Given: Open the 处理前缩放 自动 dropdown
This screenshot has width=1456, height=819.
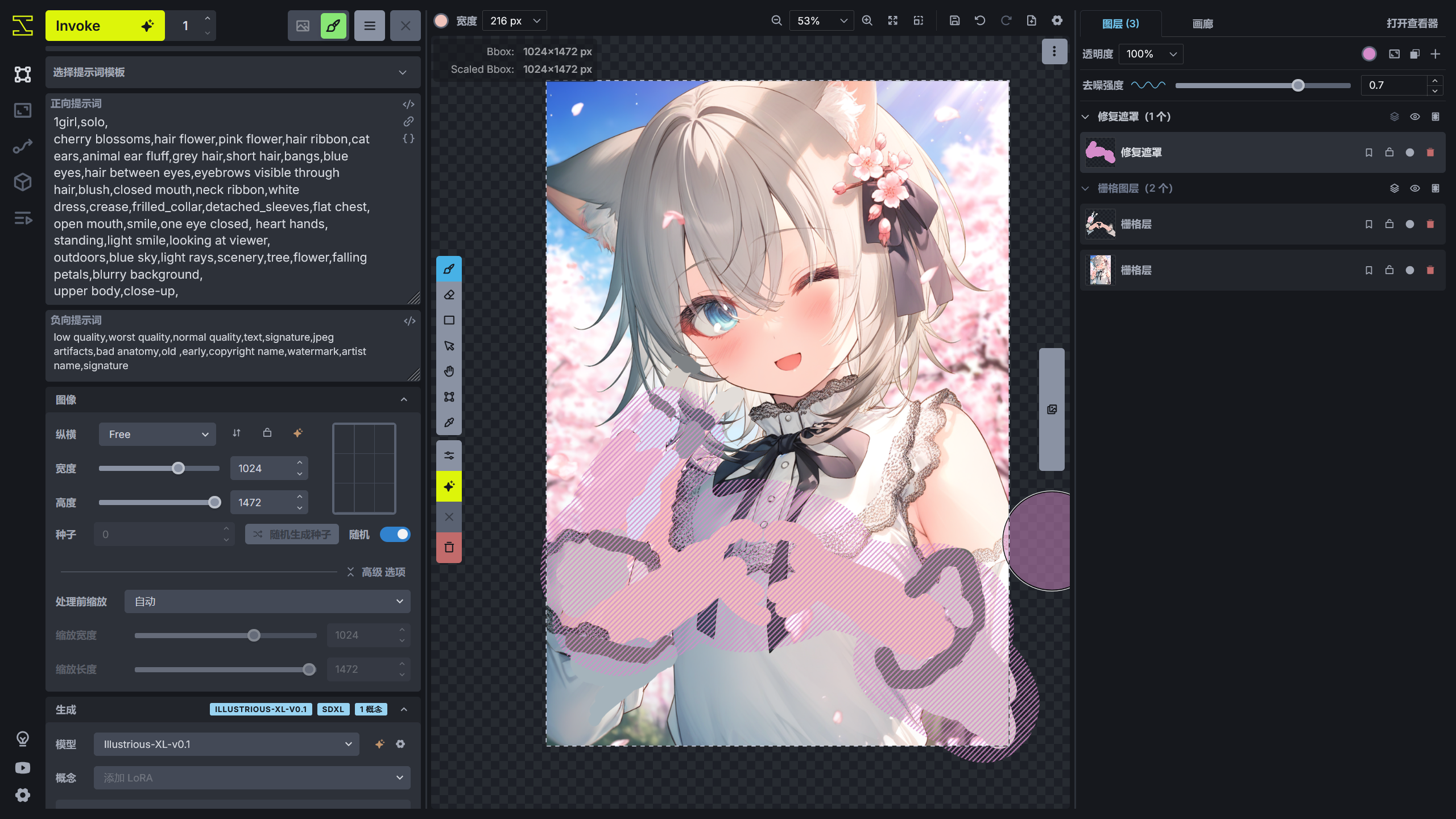Looking at the screenshot, I should pyautogui.click(x=267, y=601).
